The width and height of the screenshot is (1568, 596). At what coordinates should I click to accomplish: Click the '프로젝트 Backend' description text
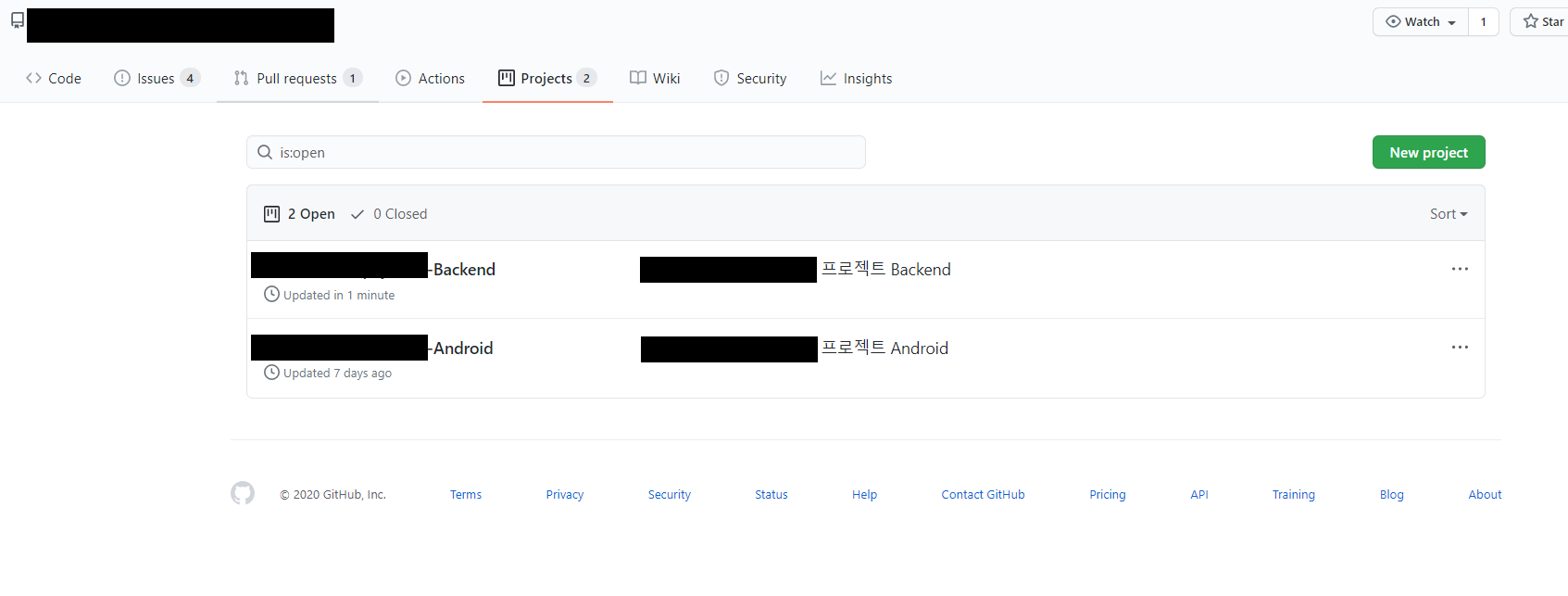(886, 269)
